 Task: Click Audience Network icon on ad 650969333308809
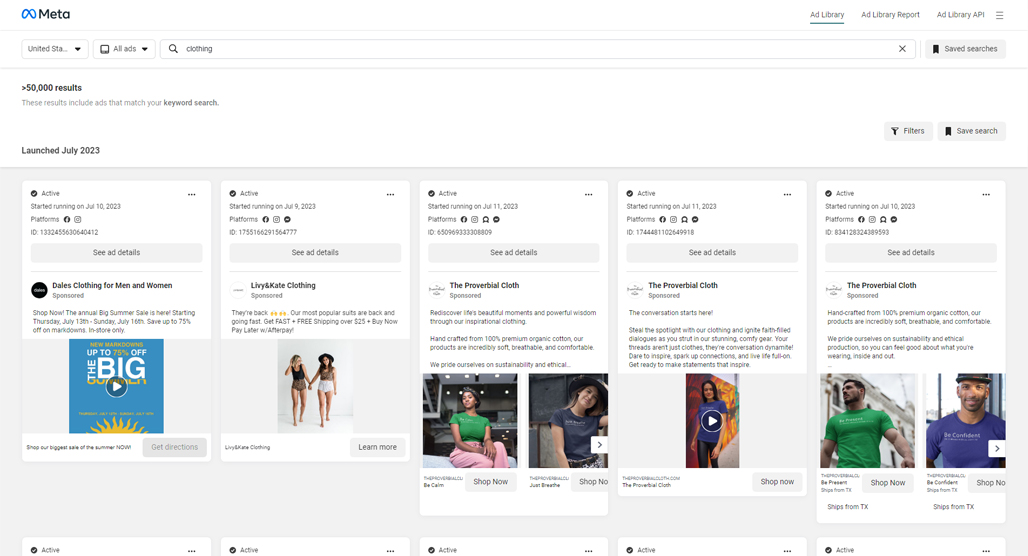[x=485, y=220]
